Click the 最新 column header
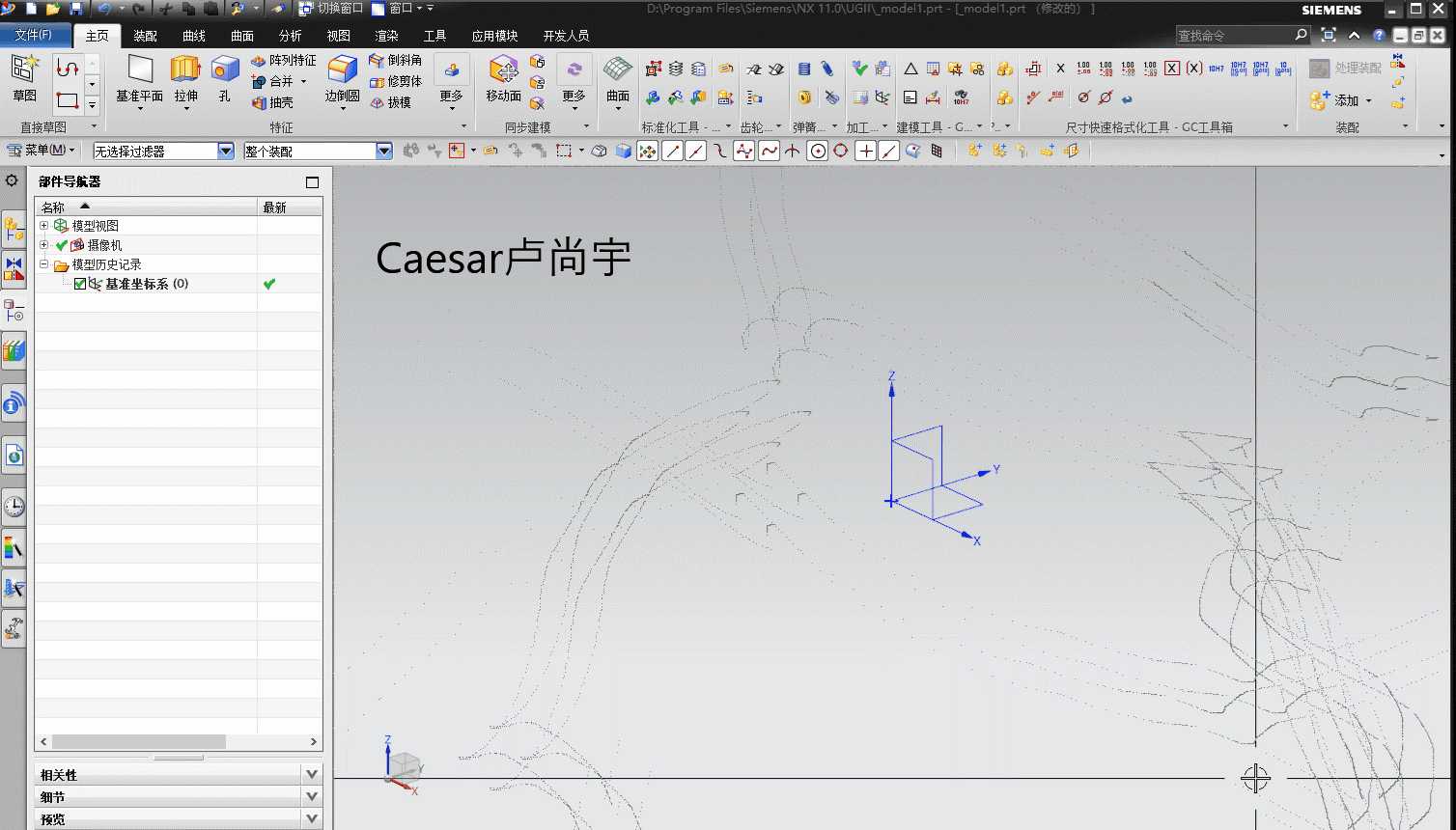 290,207
